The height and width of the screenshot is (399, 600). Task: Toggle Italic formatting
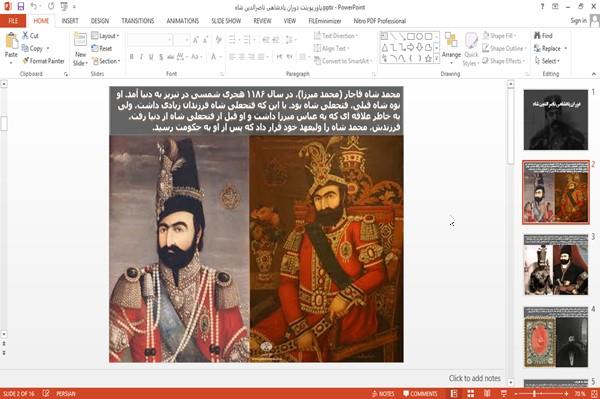tap(141, 57)
